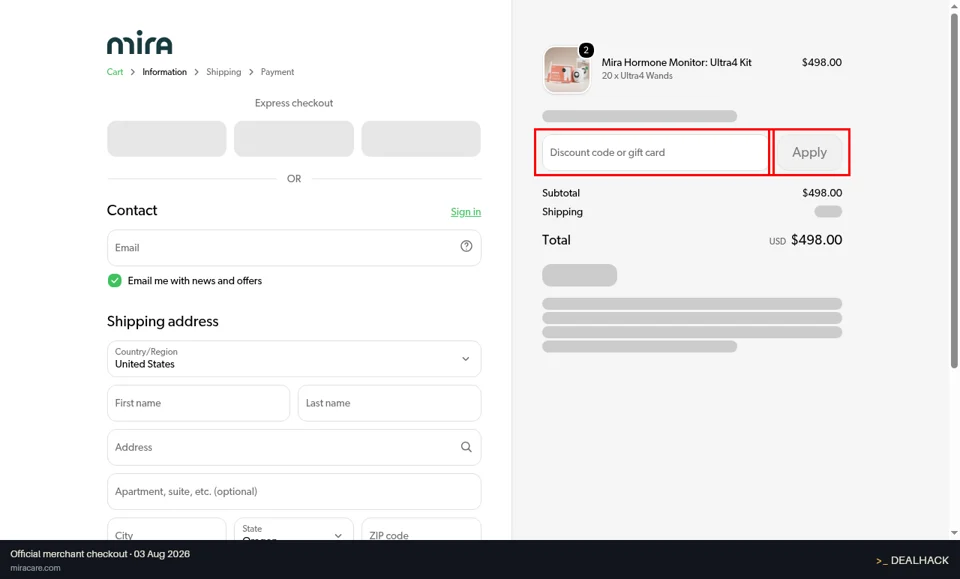The image size is (960, 579).
Task: Focus the City field
Action: point(167,530)
